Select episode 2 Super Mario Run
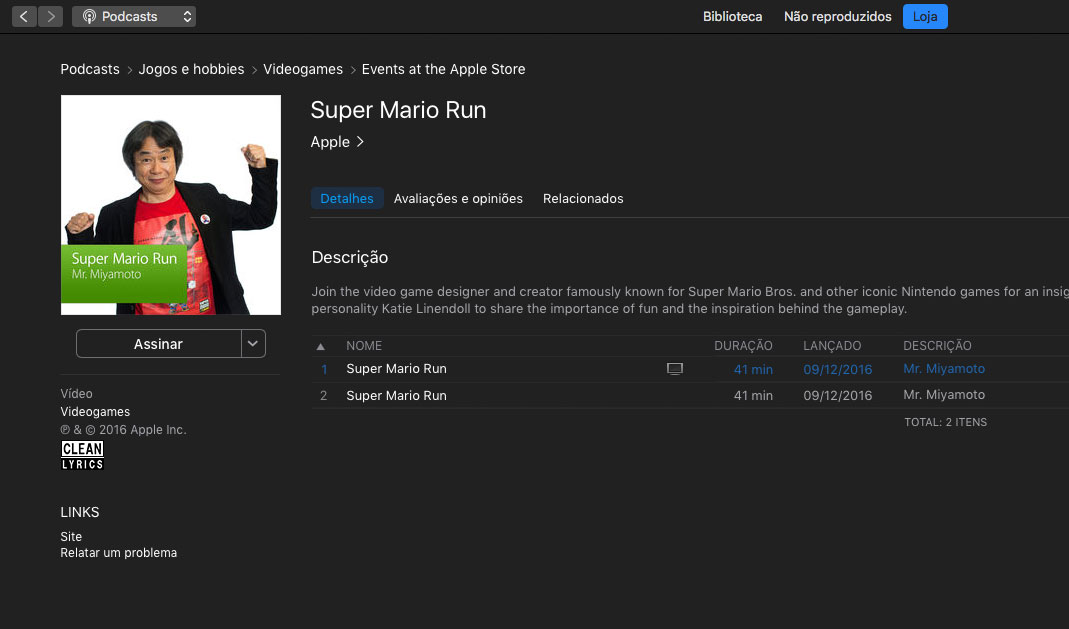 (396, 395)
